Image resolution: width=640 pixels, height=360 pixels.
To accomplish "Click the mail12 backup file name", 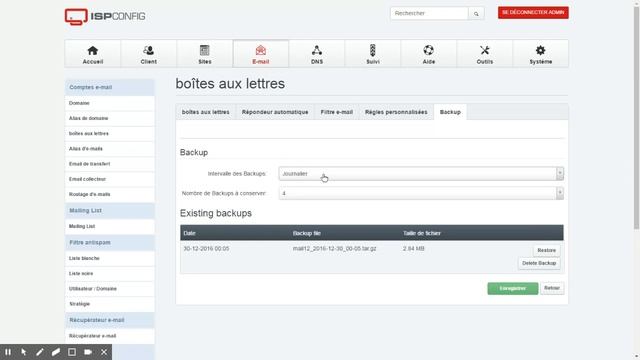I will 334,249.
